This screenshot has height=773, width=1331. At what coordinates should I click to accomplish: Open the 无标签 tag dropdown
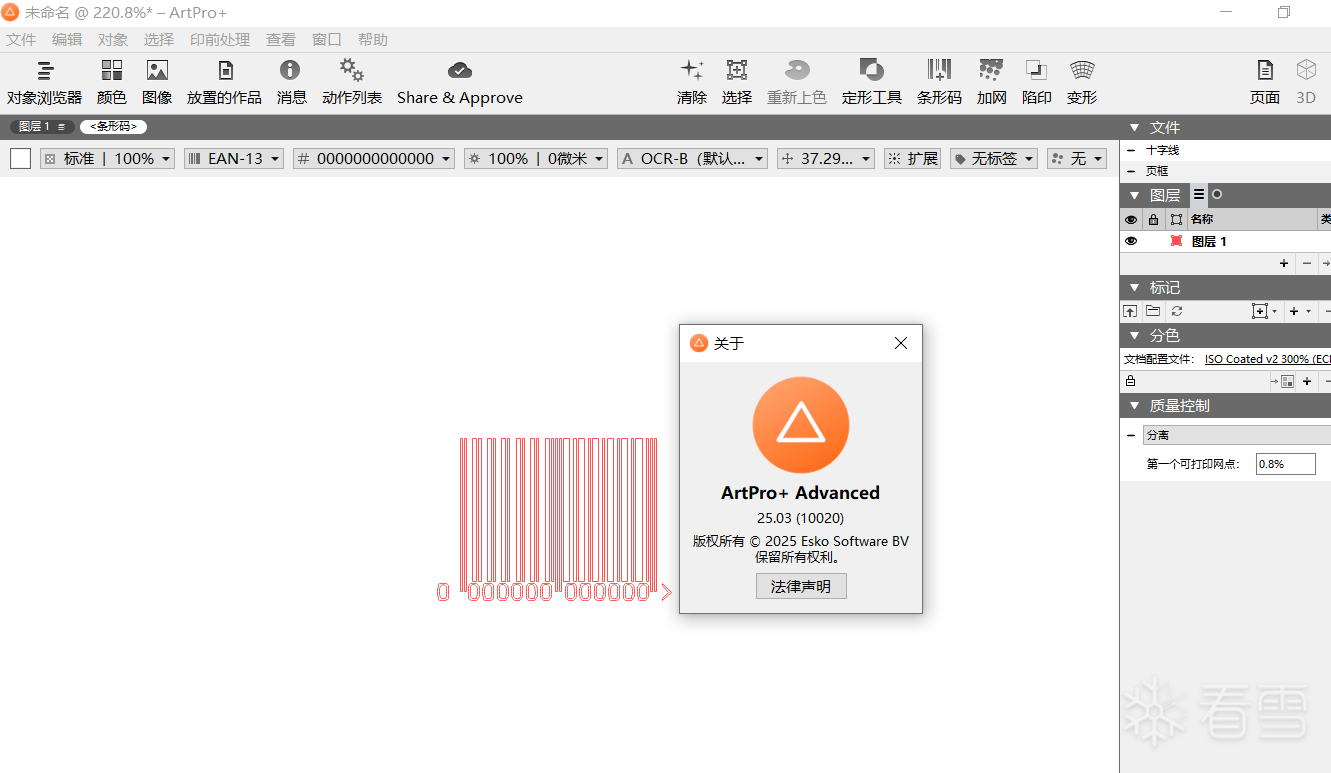point(994,158)
